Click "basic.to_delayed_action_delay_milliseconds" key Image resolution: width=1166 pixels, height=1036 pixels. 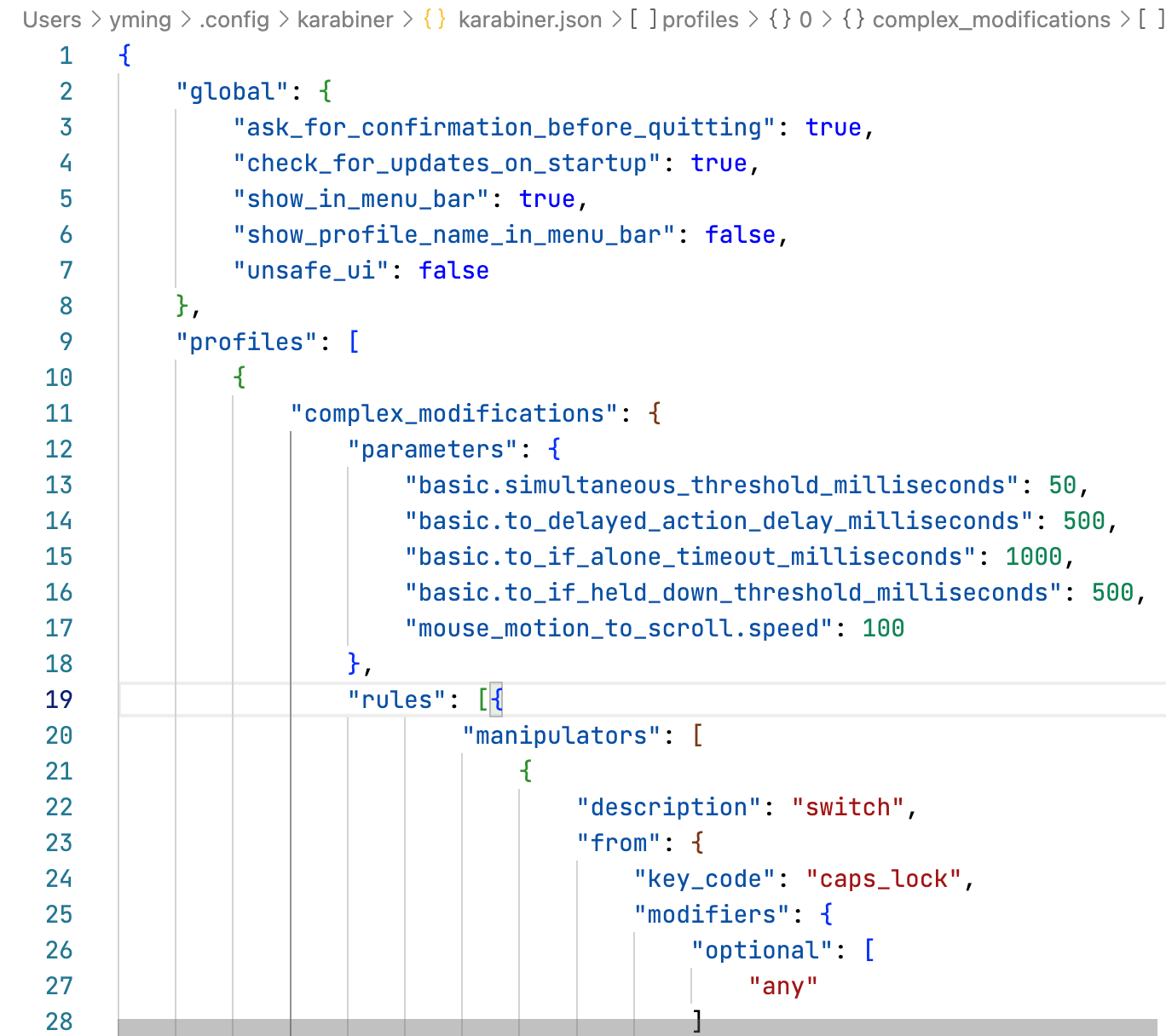point(719,521)
